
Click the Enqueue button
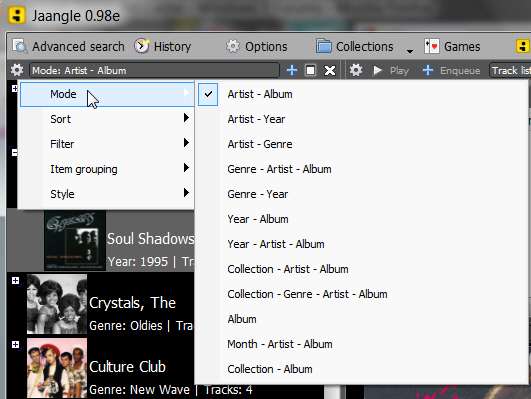coord(452,70)
